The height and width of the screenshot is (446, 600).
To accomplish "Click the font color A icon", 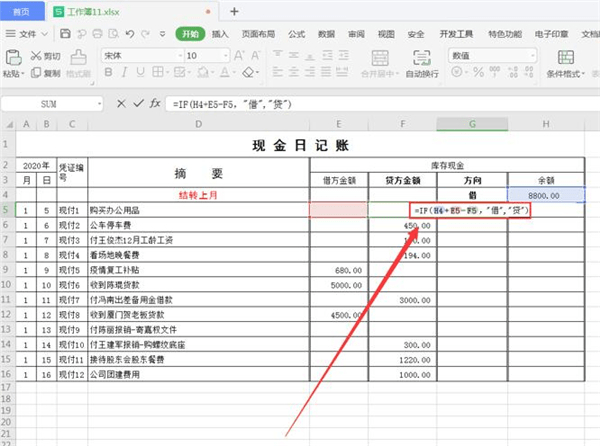I will coord(225,72).
